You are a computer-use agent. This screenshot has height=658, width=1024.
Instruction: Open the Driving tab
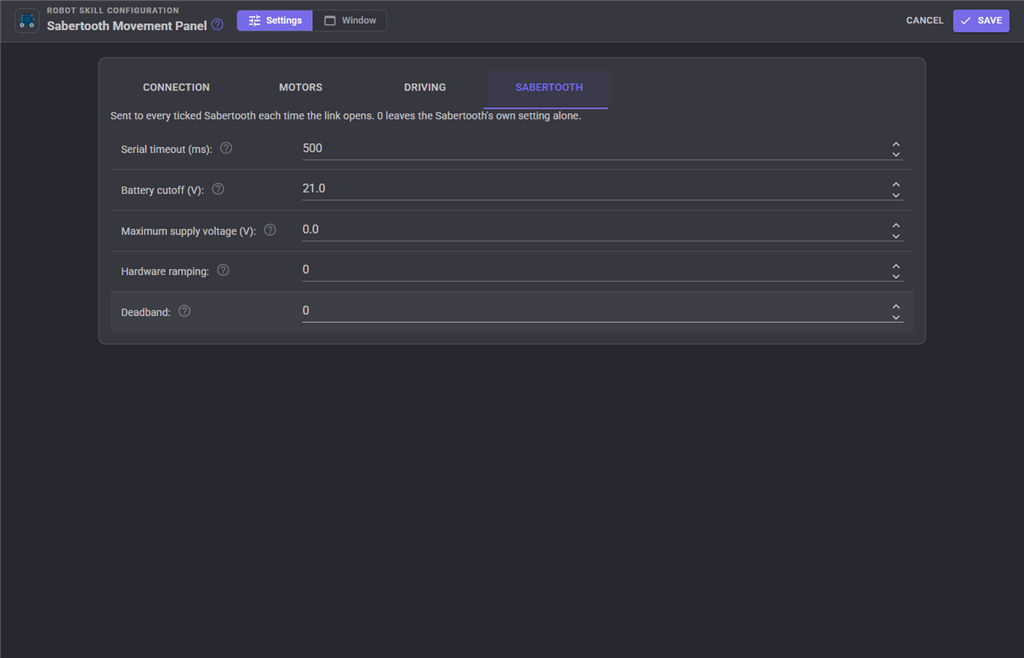(424, 87)
